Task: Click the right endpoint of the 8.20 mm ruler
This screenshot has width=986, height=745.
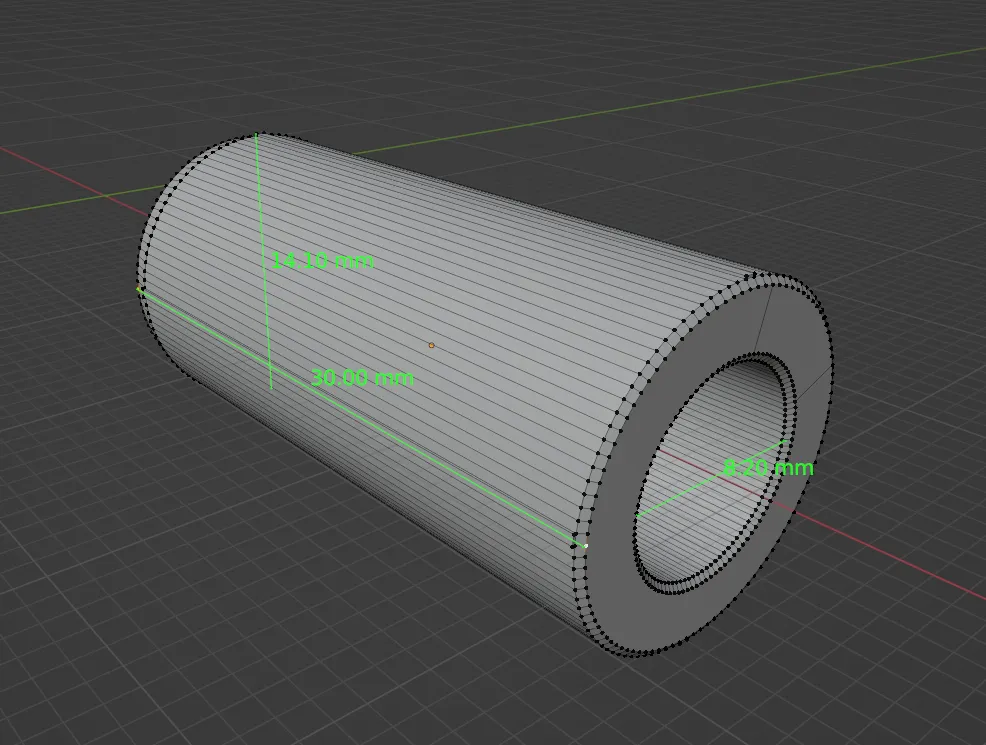Action: pos(786,440)
